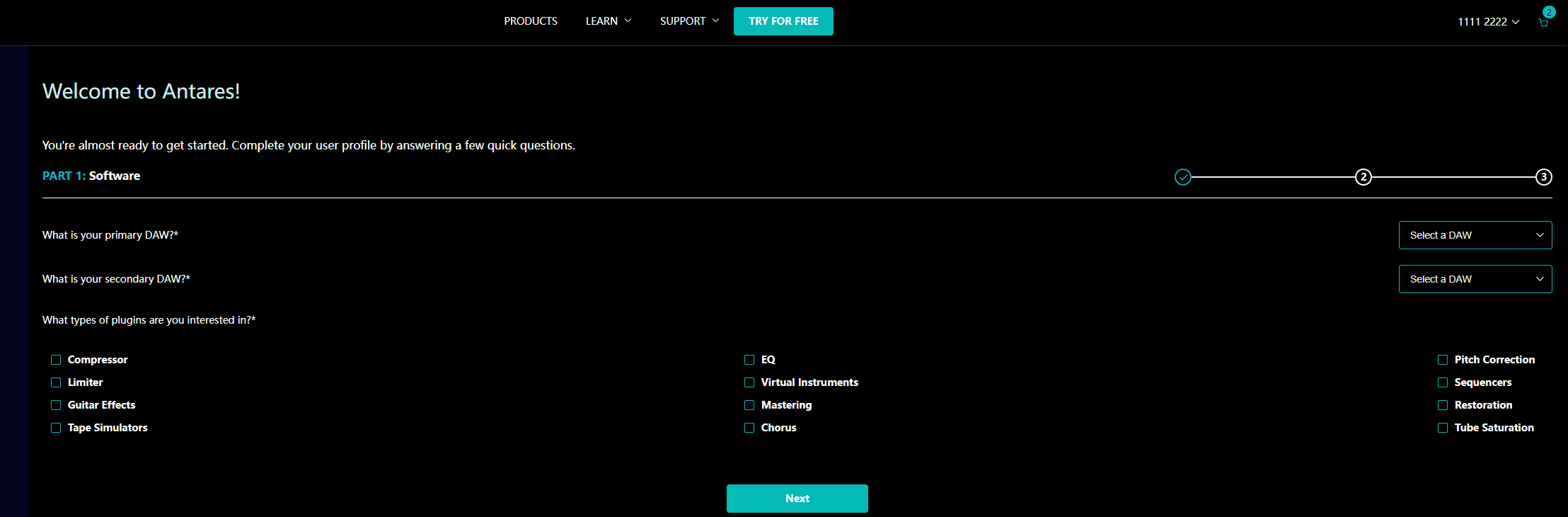Enable the Limiter checkbox

click(56, 382)
